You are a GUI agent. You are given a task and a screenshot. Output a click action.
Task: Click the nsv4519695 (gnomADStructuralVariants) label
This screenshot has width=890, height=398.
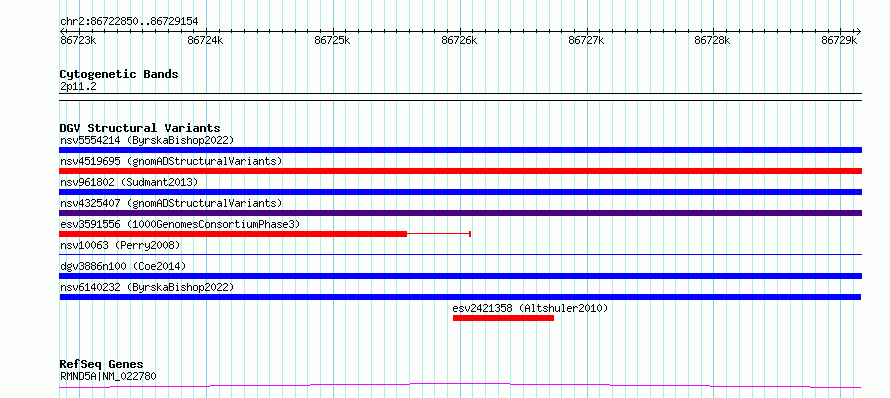point(171,161)
